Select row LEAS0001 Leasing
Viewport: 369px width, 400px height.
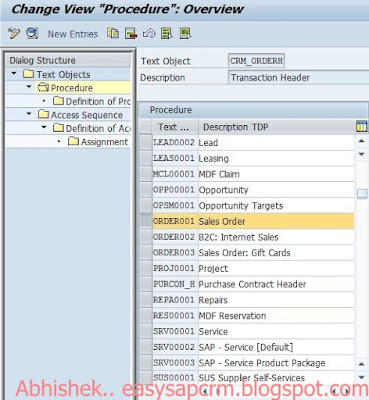(146, 158)
